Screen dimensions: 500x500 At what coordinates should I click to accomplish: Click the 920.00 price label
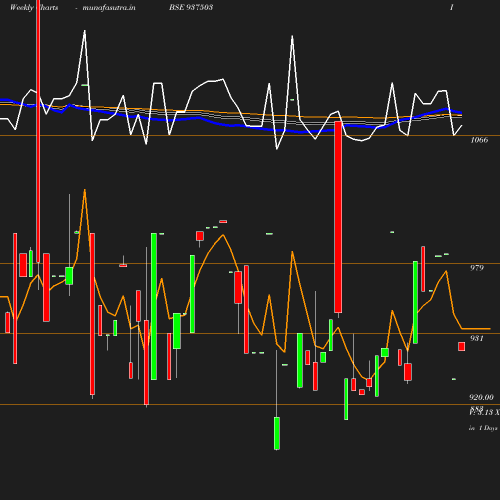point(481,397)
